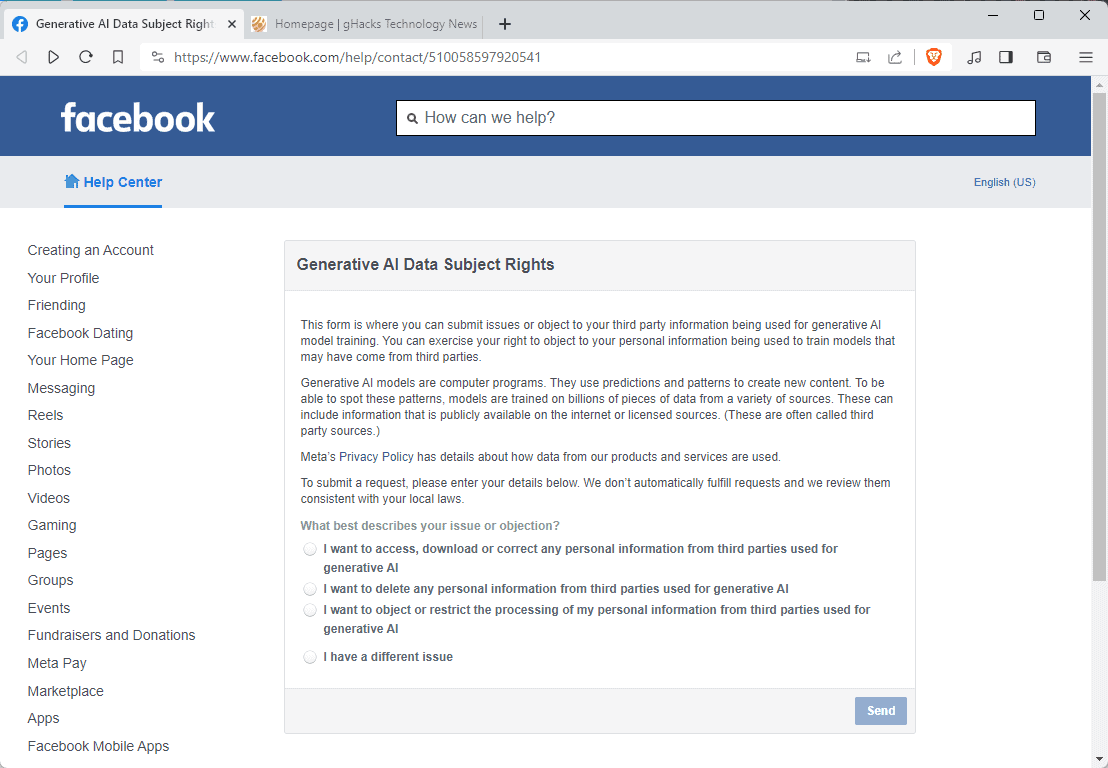Screen dimensions: 1108x768
Task: Choose the I have a different issue option
Action: point(310,657)
